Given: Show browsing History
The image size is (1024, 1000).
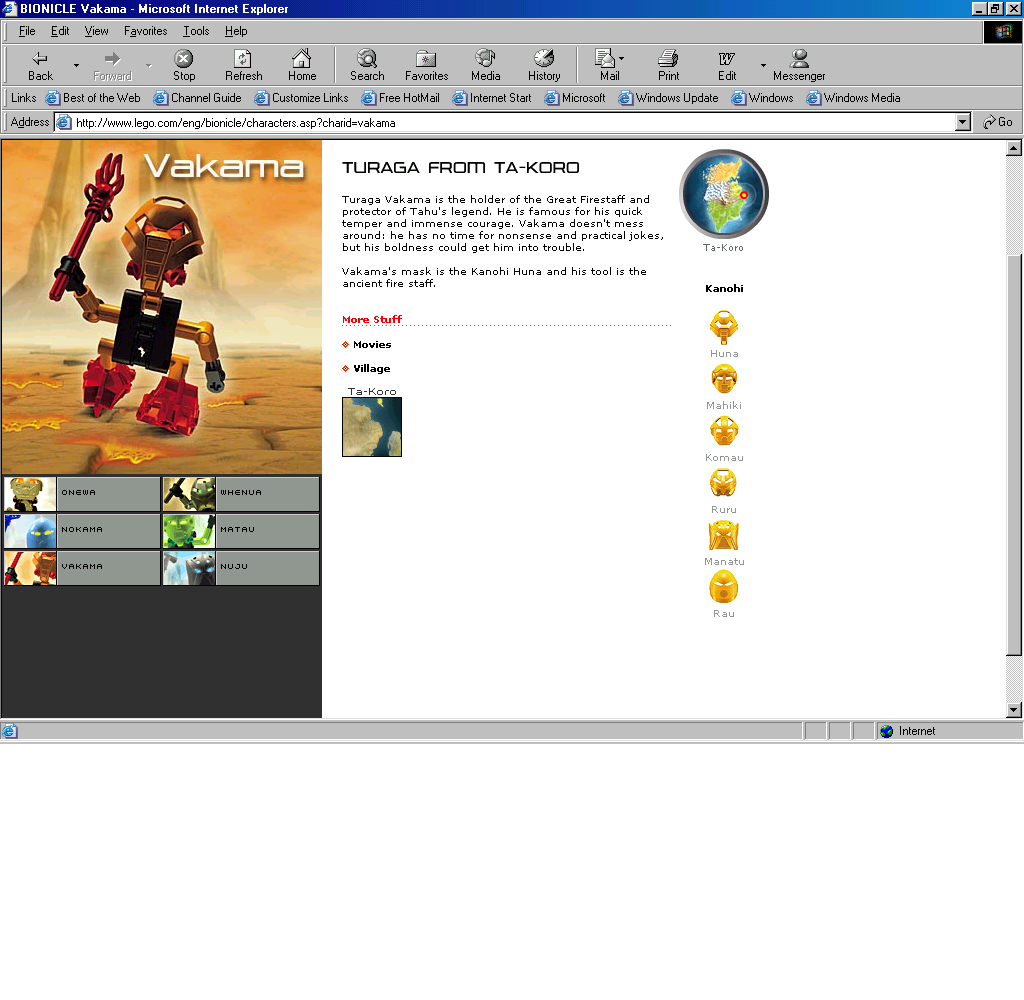Looking at the screenshot, I should 544,66.
